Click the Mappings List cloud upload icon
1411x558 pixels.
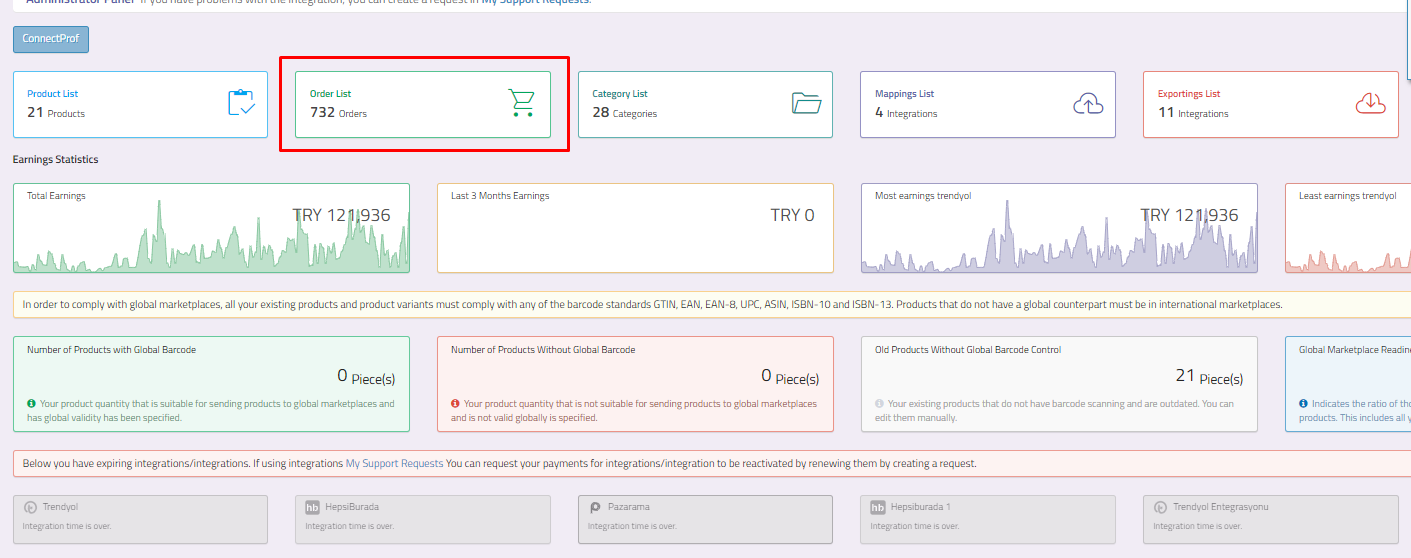(1088, 103)
